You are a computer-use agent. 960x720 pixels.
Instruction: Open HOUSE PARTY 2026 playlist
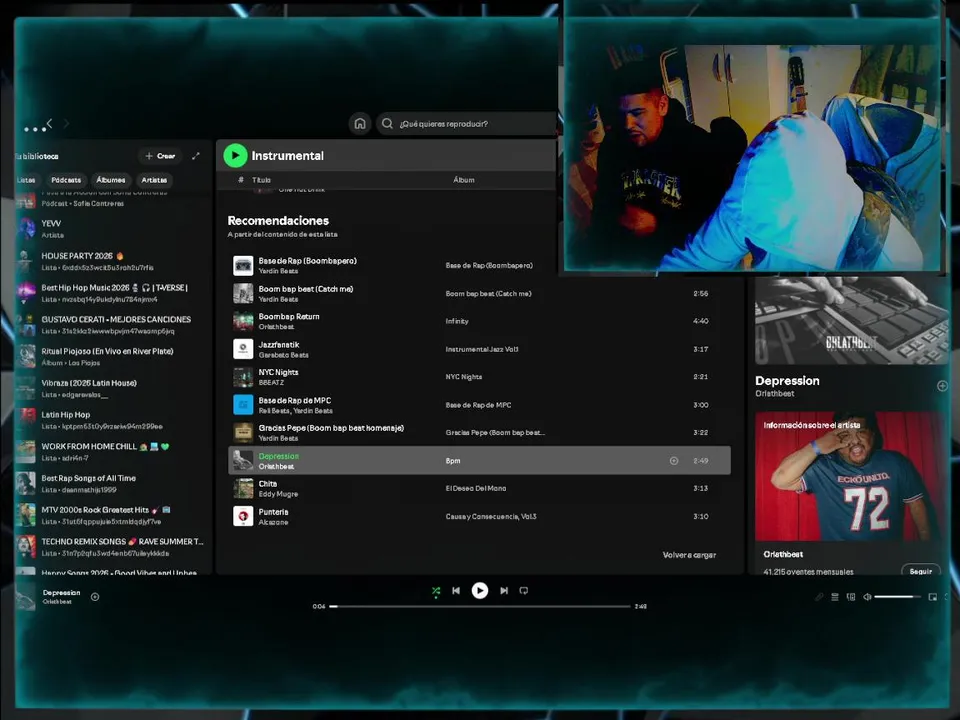112,261
